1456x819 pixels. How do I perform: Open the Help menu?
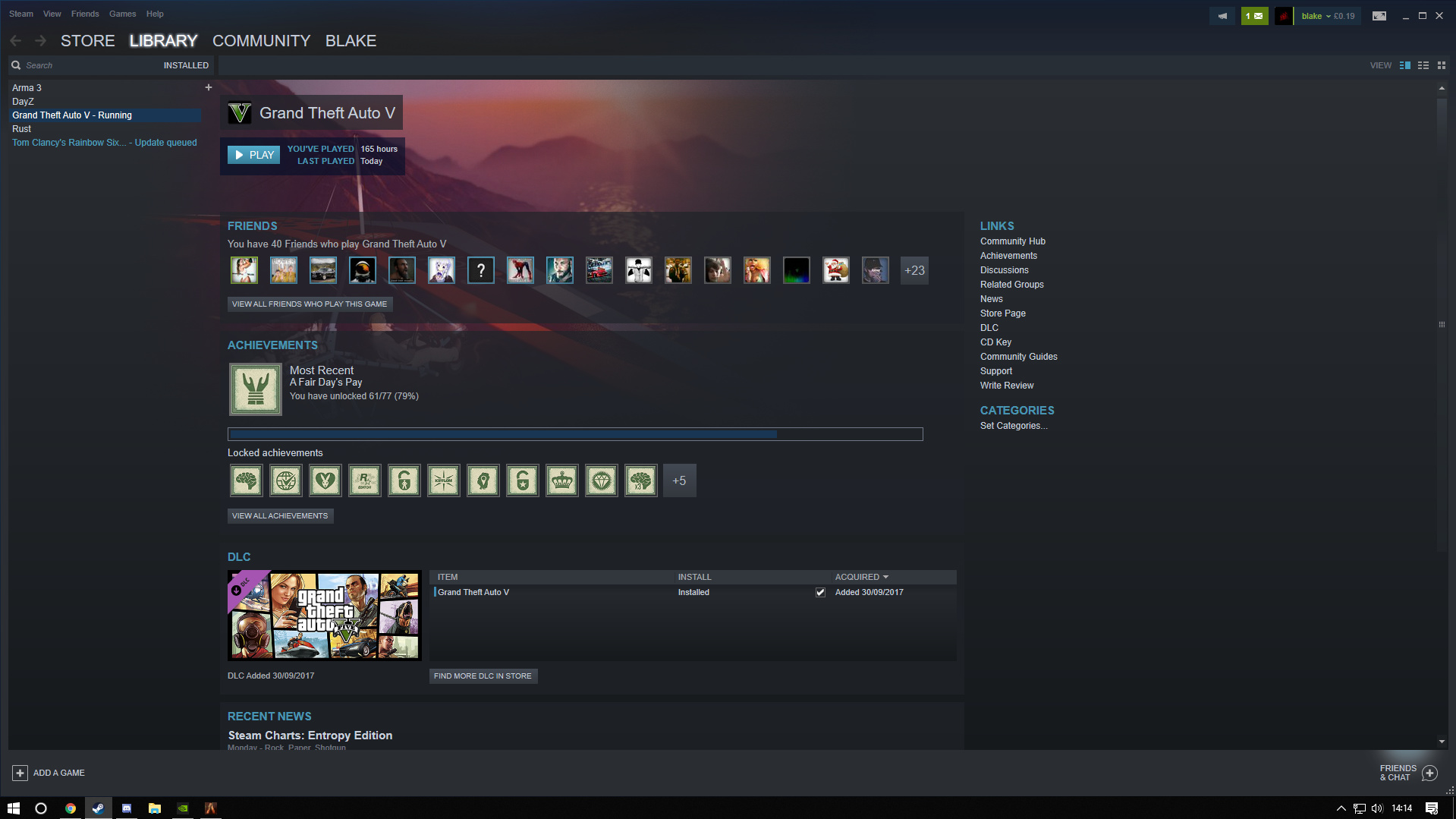[x=155, y=14]
